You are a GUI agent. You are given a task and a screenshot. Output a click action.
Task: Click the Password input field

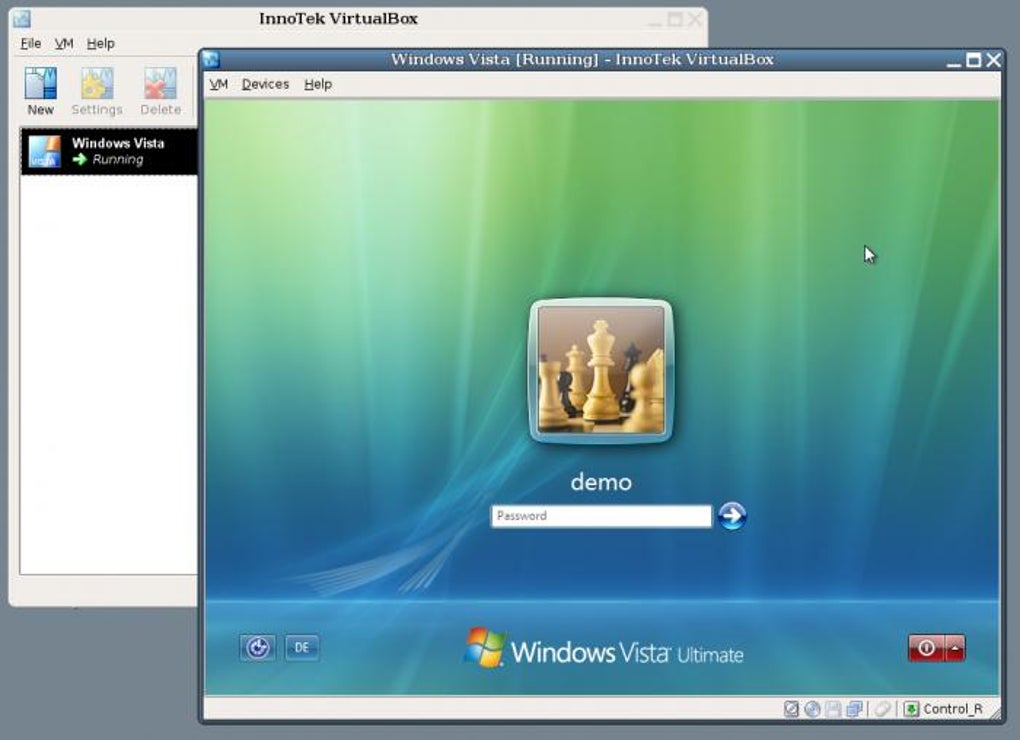tap(601, 516)
